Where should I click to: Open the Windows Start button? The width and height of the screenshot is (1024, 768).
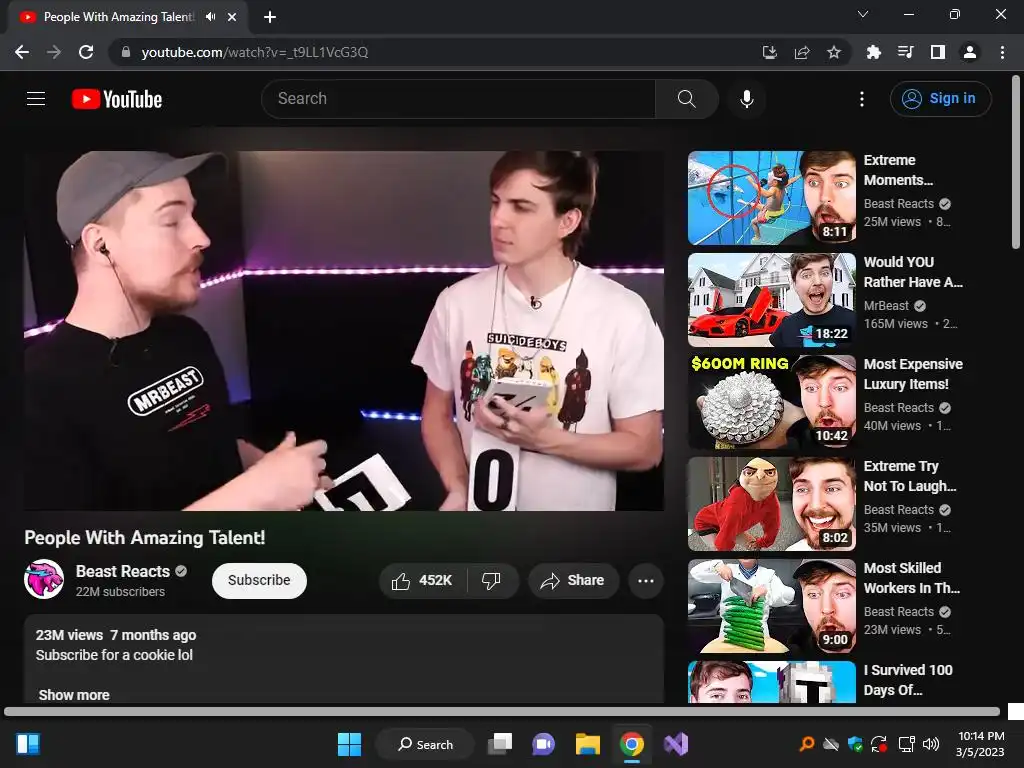pos(349,744)
